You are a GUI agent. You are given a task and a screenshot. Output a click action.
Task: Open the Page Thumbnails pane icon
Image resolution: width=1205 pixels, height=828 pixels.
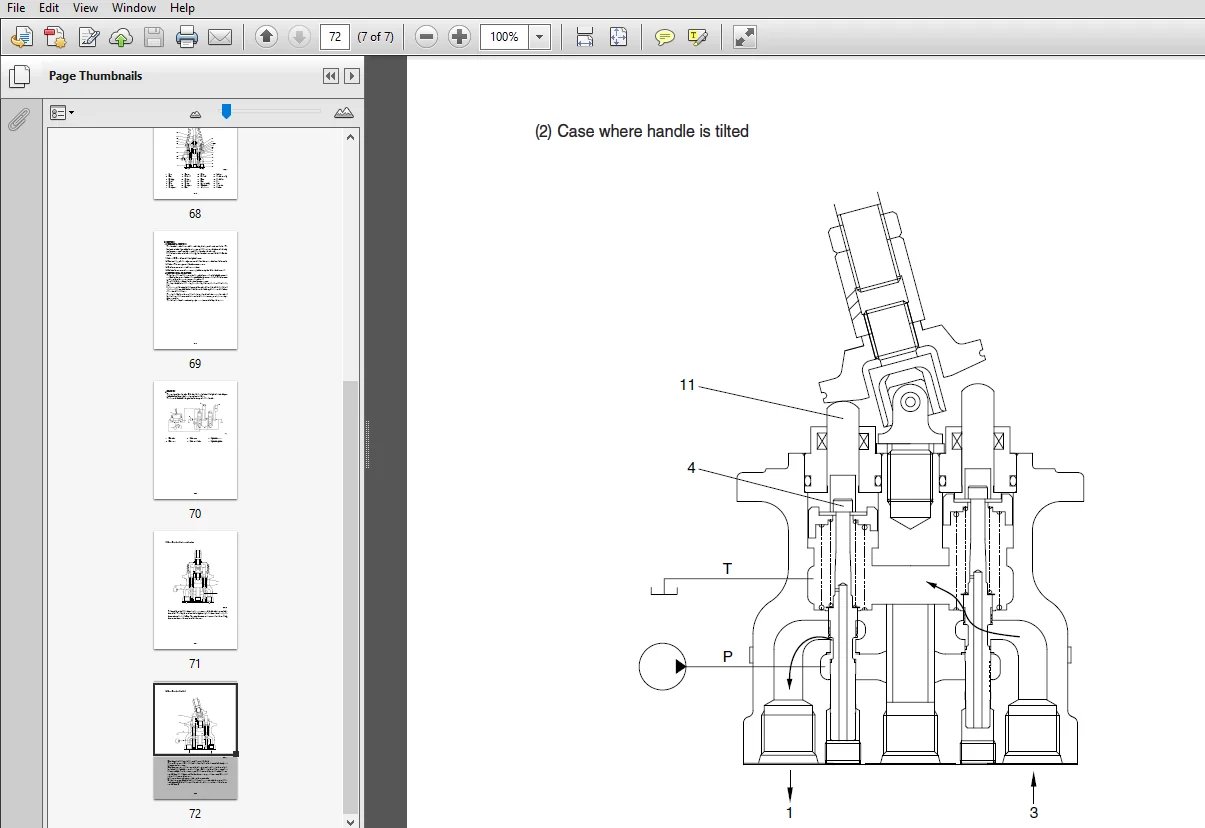coord(18,77)
